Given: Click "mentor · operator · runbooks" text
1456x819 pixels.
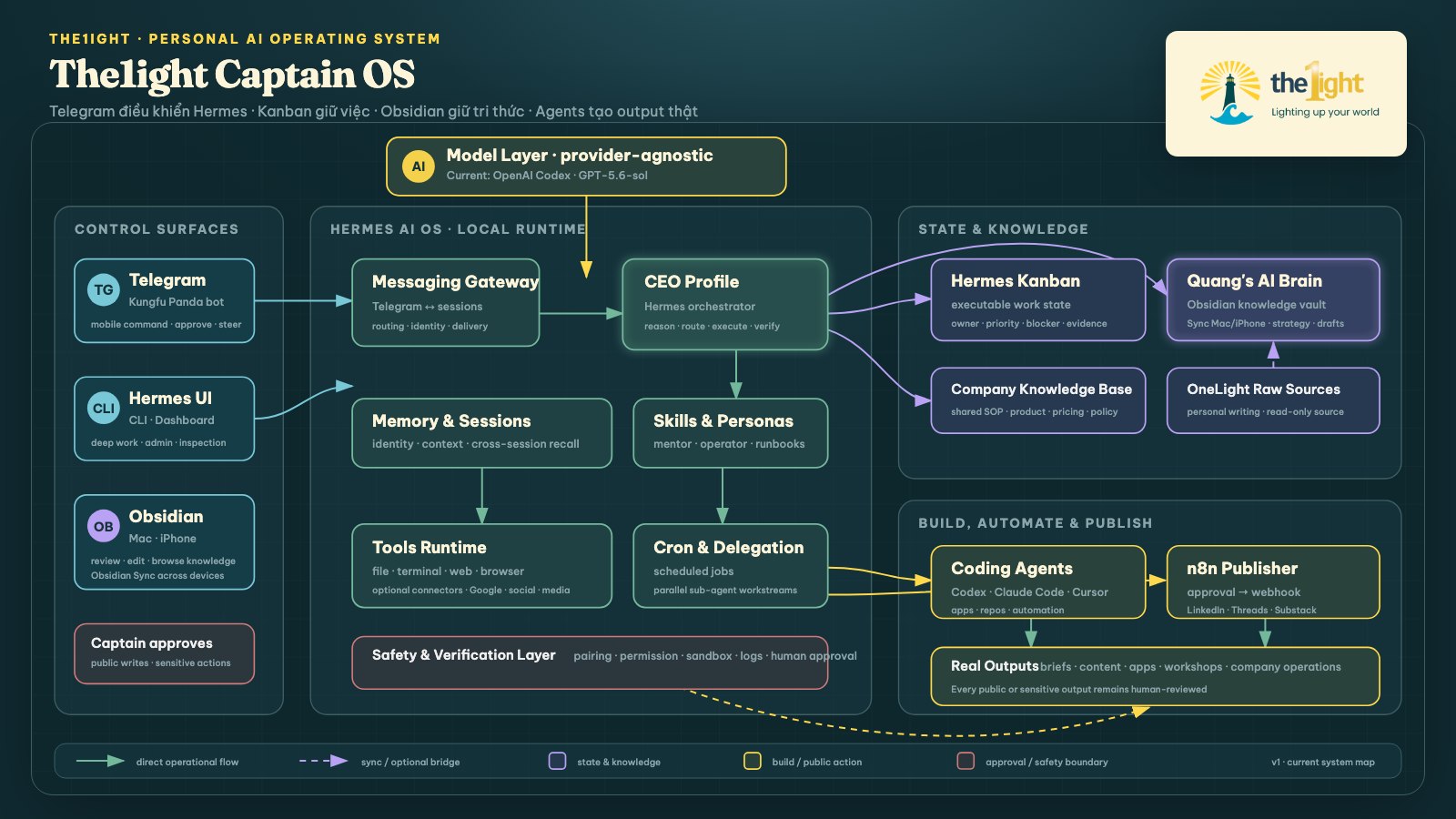Looking at the screenshot, I should 729,444.
